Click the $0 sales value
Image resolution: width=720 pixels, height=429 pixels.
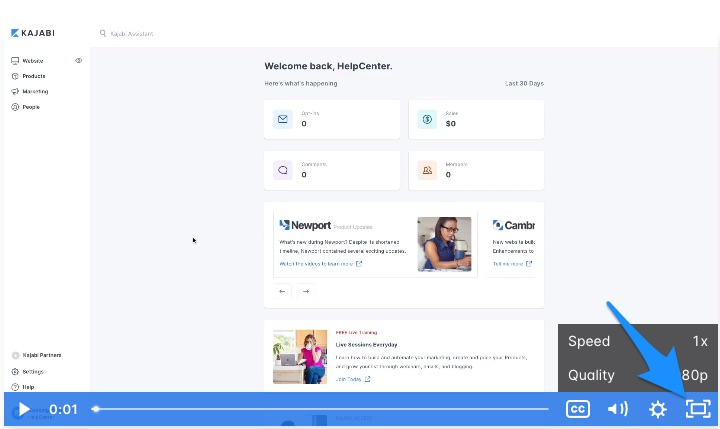[450, 124]
